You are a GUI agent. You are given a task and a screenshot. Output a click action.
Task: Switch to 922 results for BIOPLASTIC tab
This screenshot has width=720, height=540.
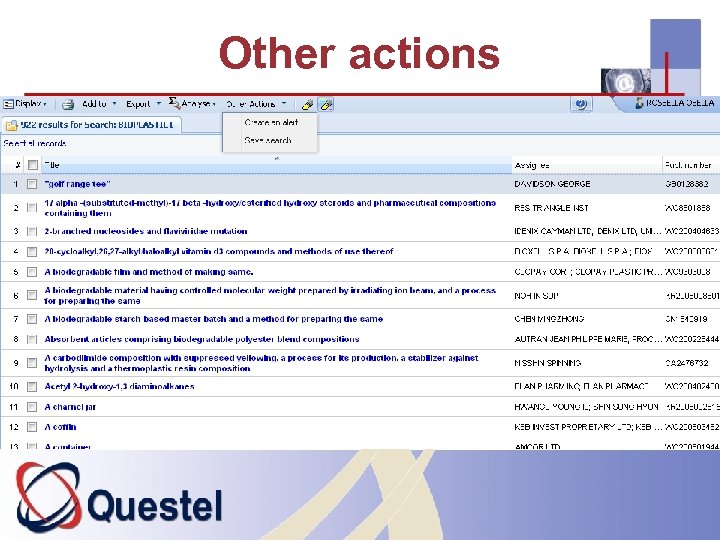[x=92, y=125]
